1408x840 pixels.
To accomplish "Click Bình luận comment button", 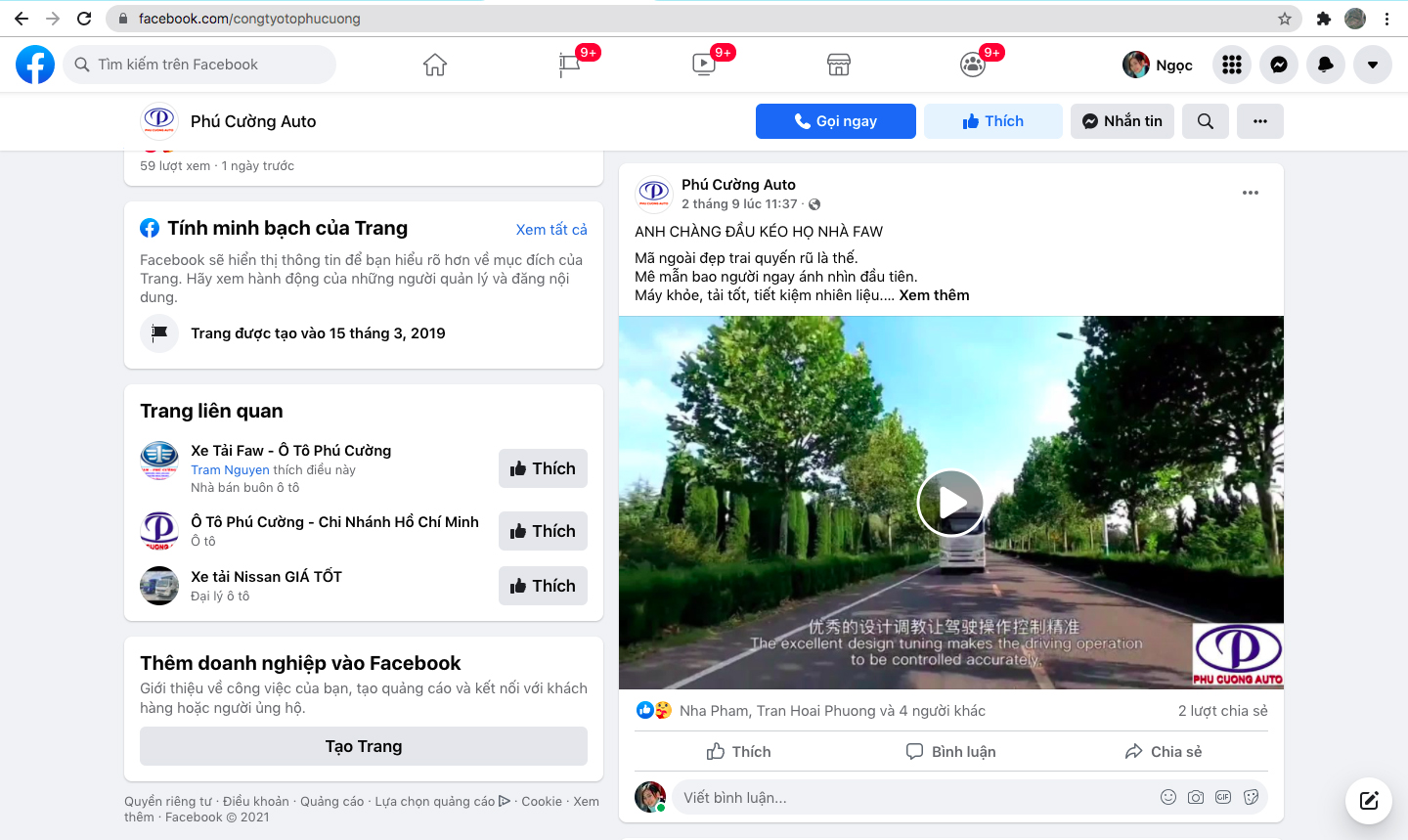I will point(950,751).
